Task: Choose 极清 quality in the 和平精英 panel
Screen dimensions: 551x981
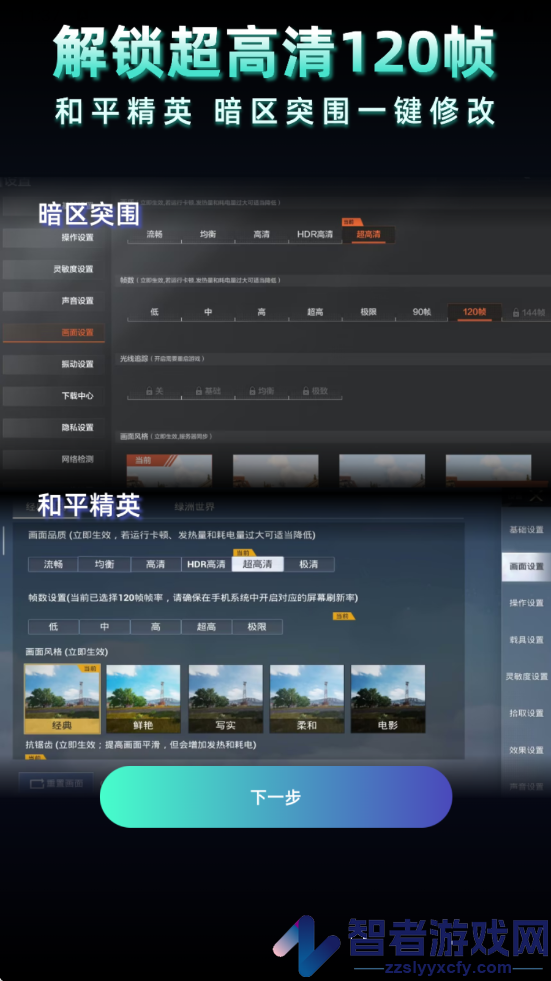Action: (308, 564)
